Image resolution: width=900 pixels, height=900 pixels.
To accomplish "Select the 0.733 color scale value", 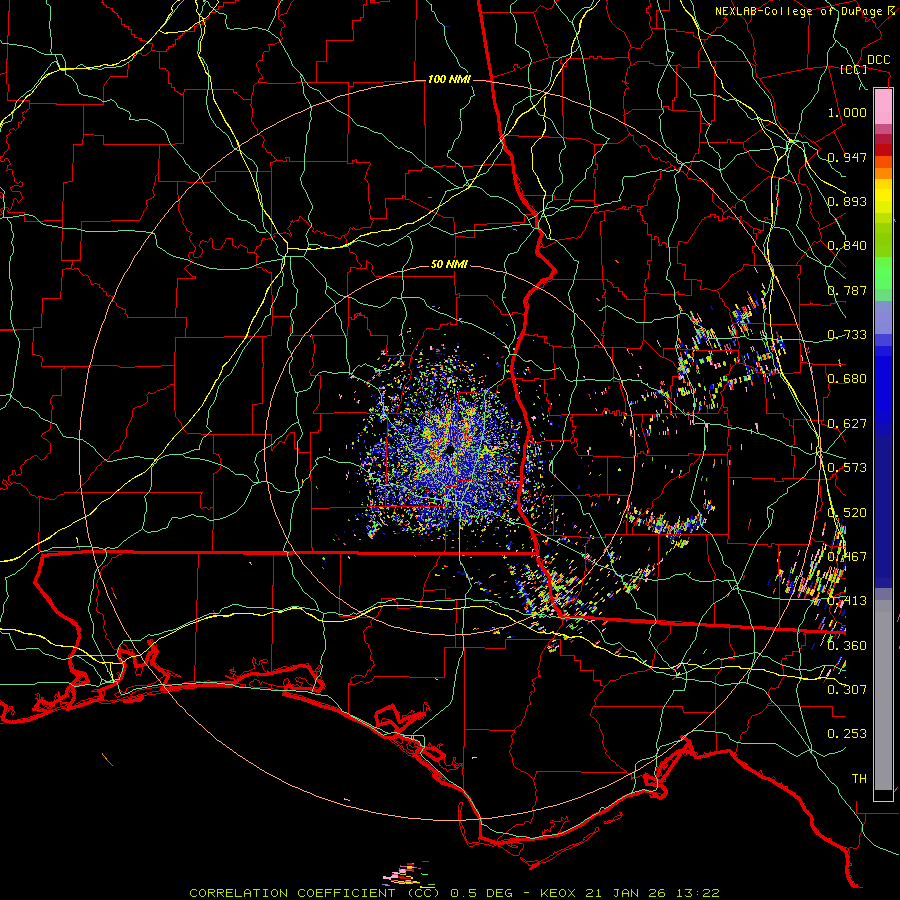I will 847,335.
